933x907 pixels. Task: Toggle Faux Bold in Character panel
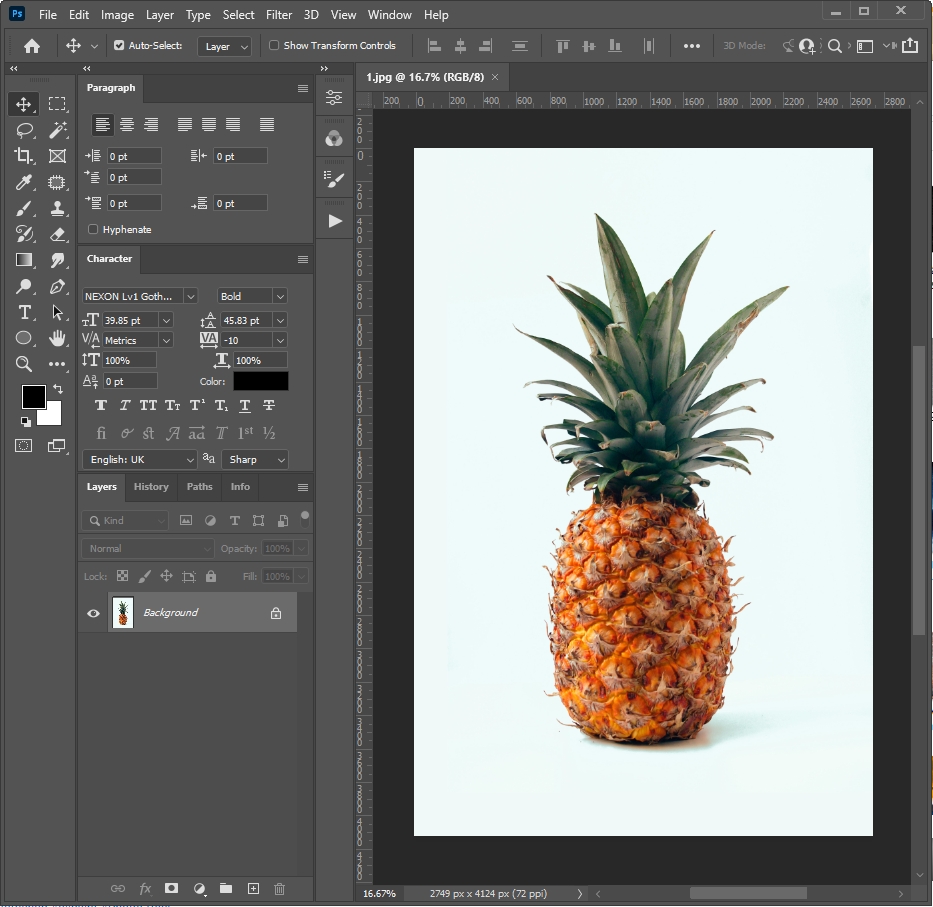[x=101, y=405]
